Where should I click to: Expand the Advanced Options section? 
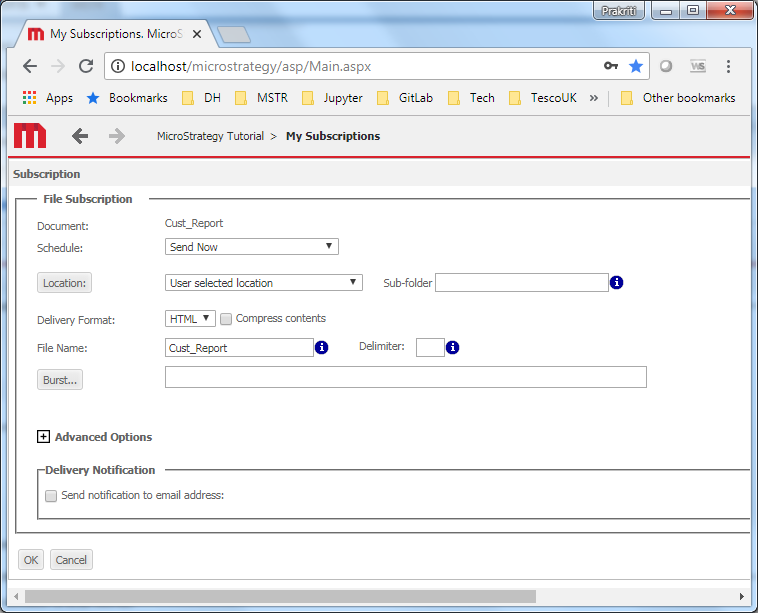[43, 437]
